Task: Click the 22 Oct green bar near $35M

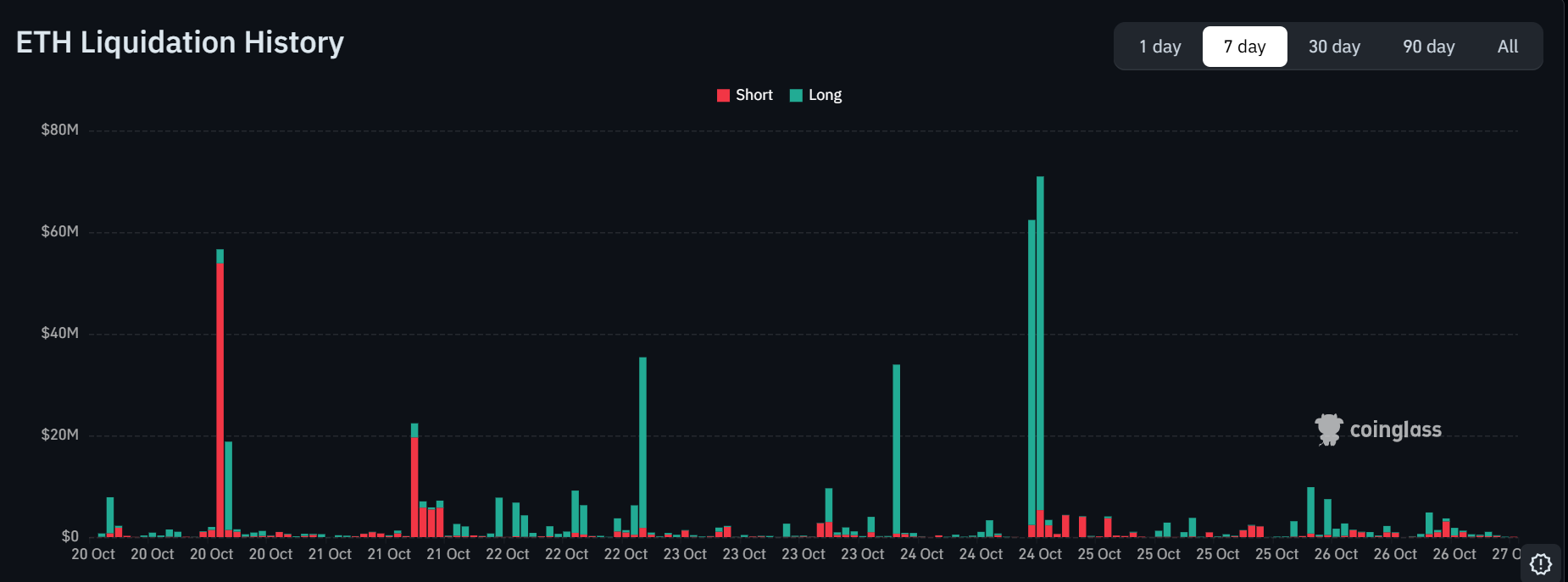Action: (x=642, y=443)
